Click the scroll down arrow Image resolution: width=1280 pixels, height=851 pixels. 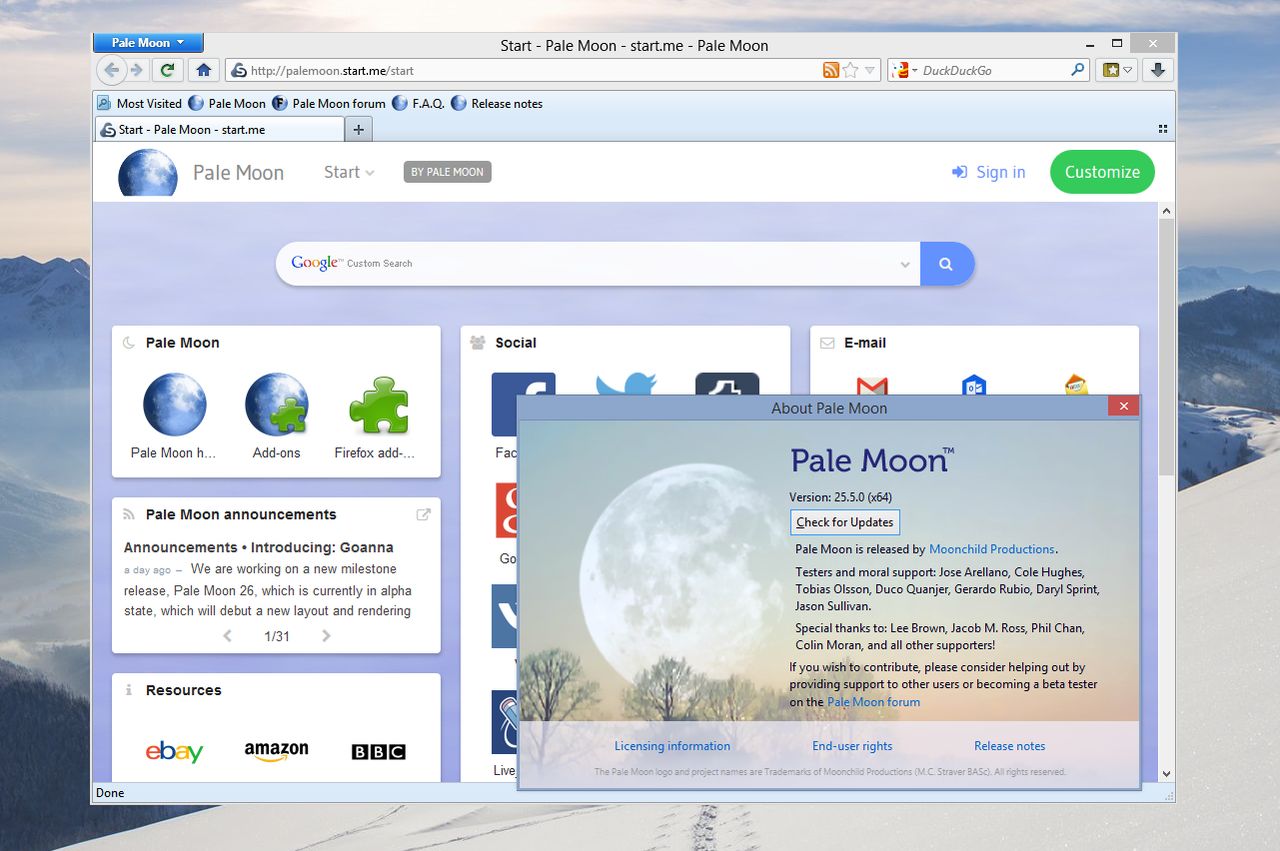[1166, 774]
